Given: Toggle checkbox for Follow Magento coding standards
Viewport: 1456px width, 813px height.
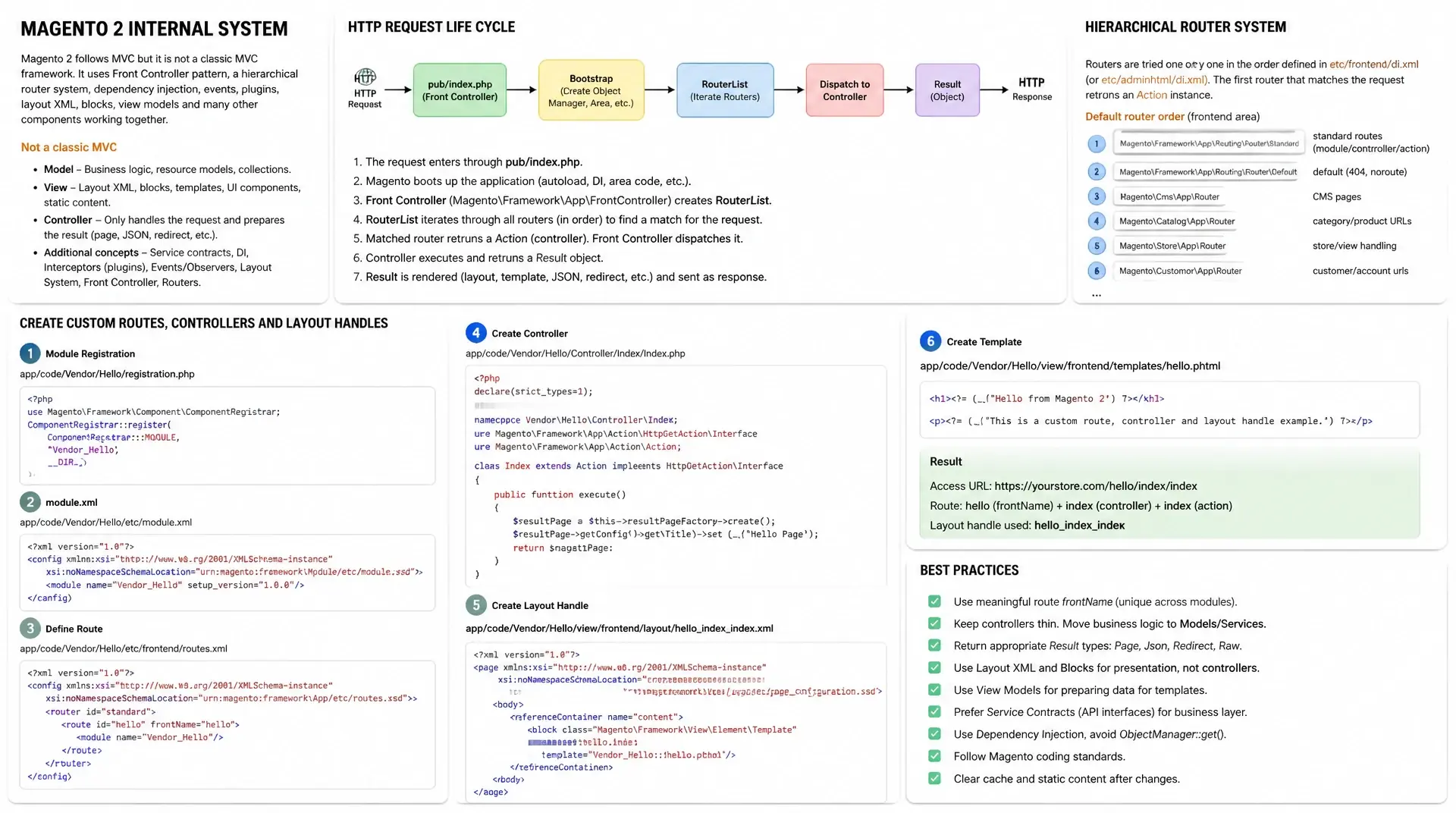Looking at the screenshot, I should pos(934,756).
